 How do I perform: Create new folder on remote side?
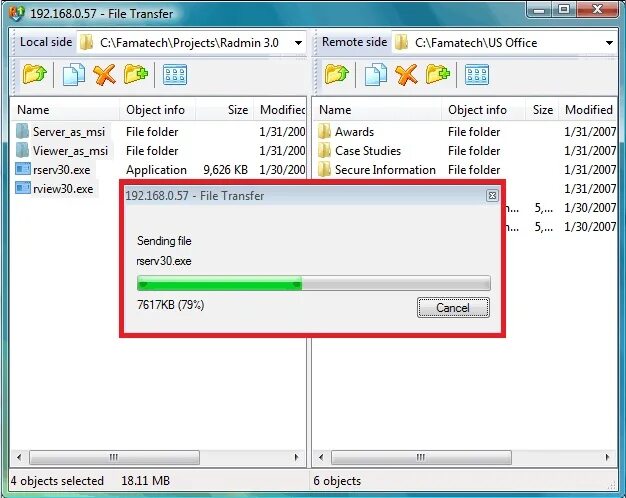tap(438, 74)
